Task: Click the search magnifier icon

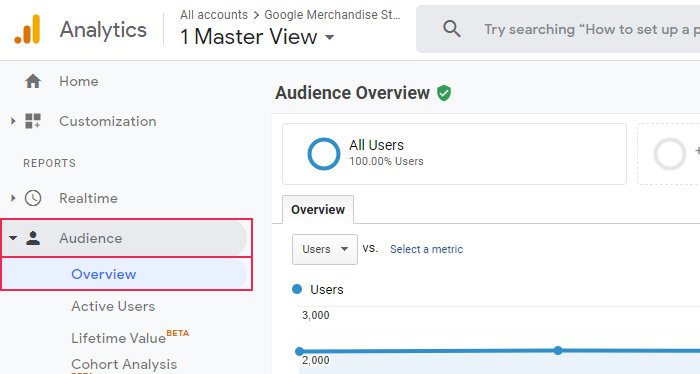Action: tap(451, 29)
